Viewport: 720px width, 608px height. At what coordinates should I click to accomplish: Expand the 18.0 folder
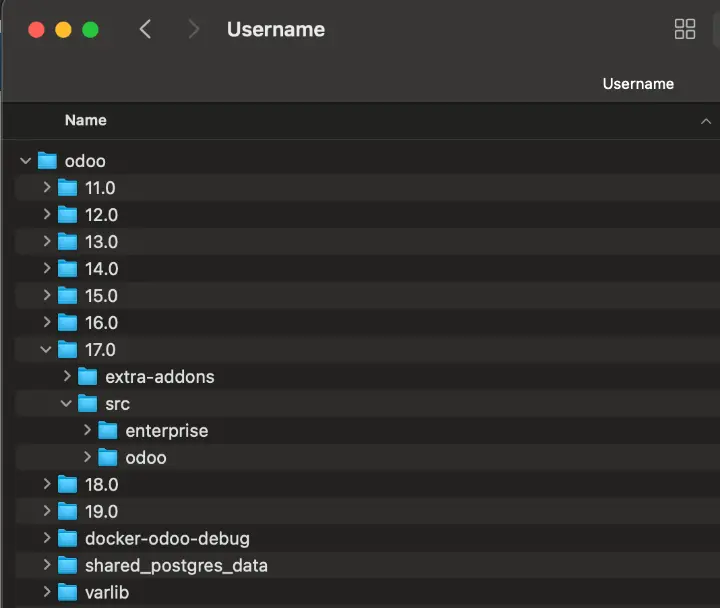pyautogui.click(x=46, y=485)
